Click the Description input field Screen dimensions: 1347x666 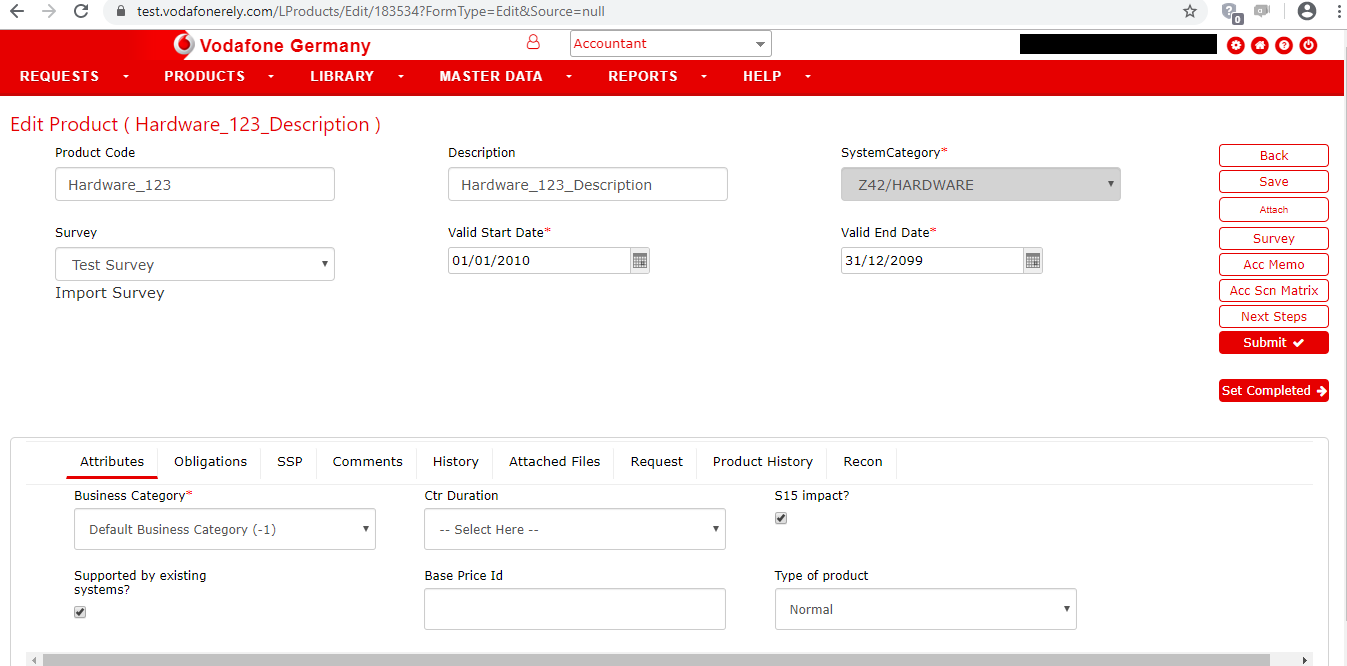588,184
